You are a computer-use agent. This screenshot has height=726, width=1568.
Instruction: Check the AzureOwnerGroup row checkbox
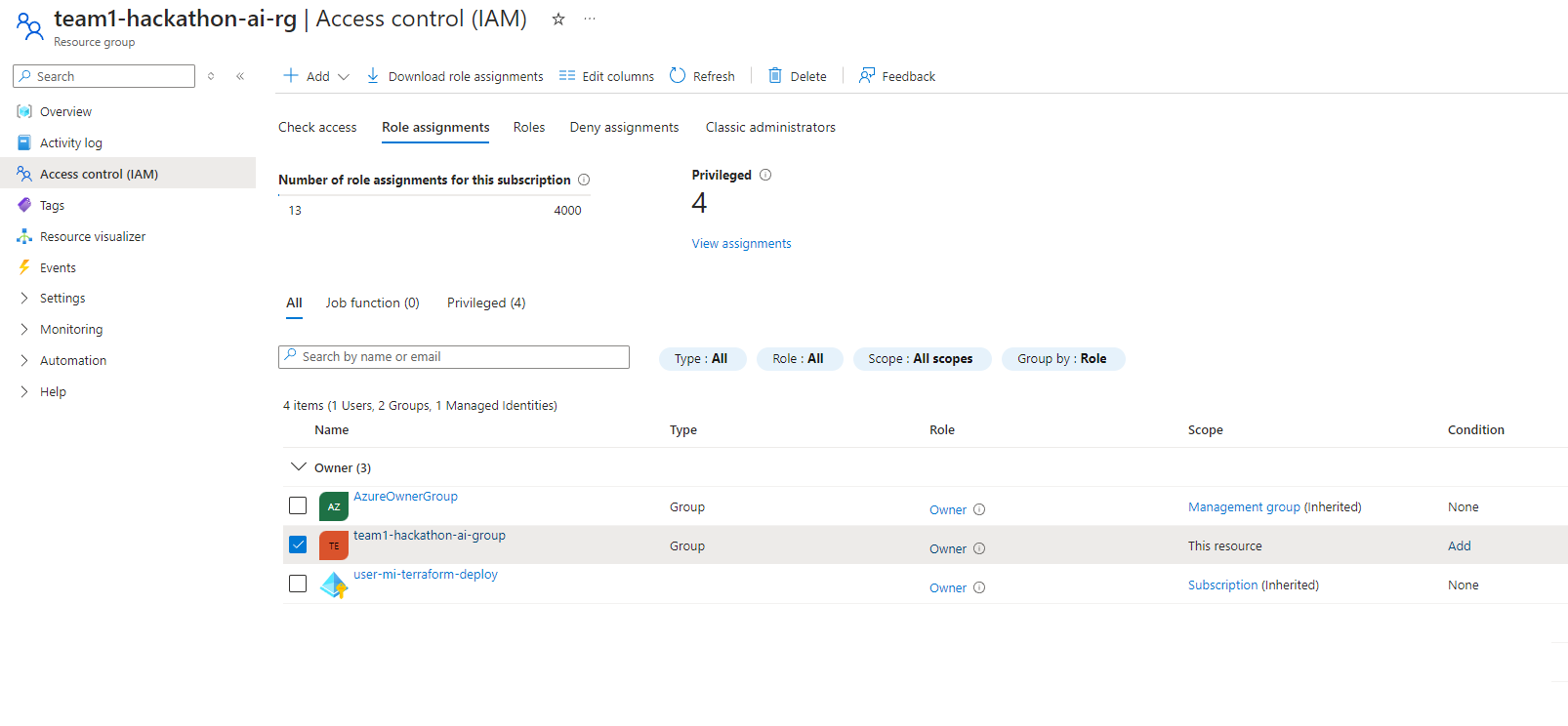click(x=298, y=505)
